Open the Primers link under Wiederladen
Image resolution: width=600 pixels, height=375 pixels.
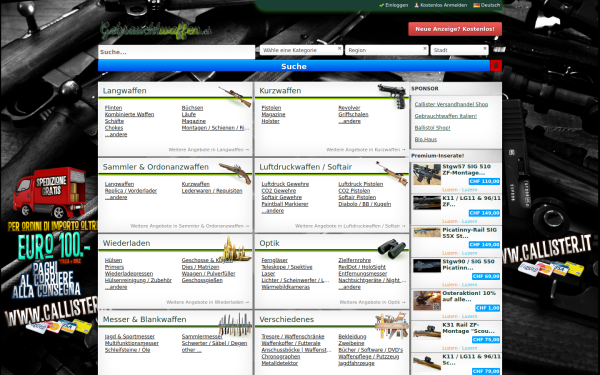(x=114, y=267)
